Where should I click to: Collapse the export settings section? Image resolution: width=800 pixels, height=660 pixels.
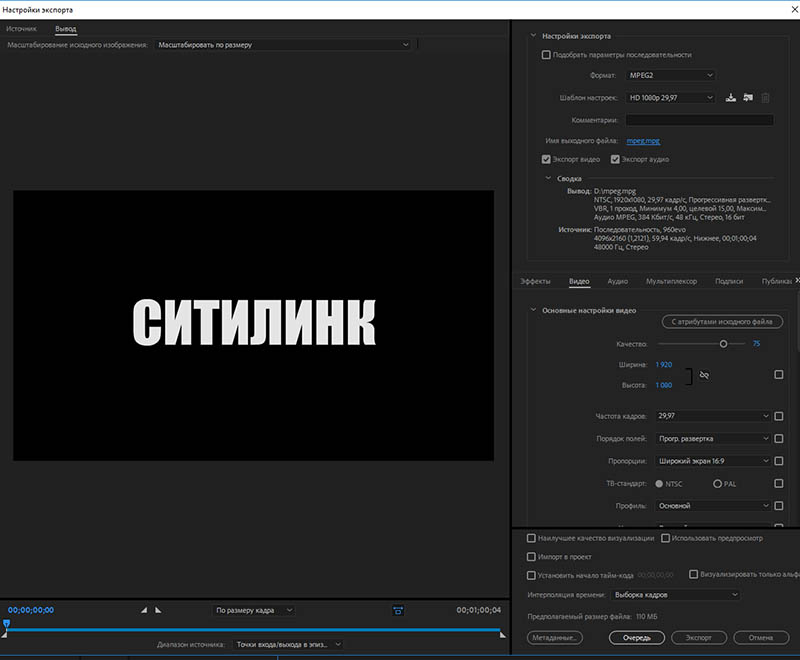[533, 36]
